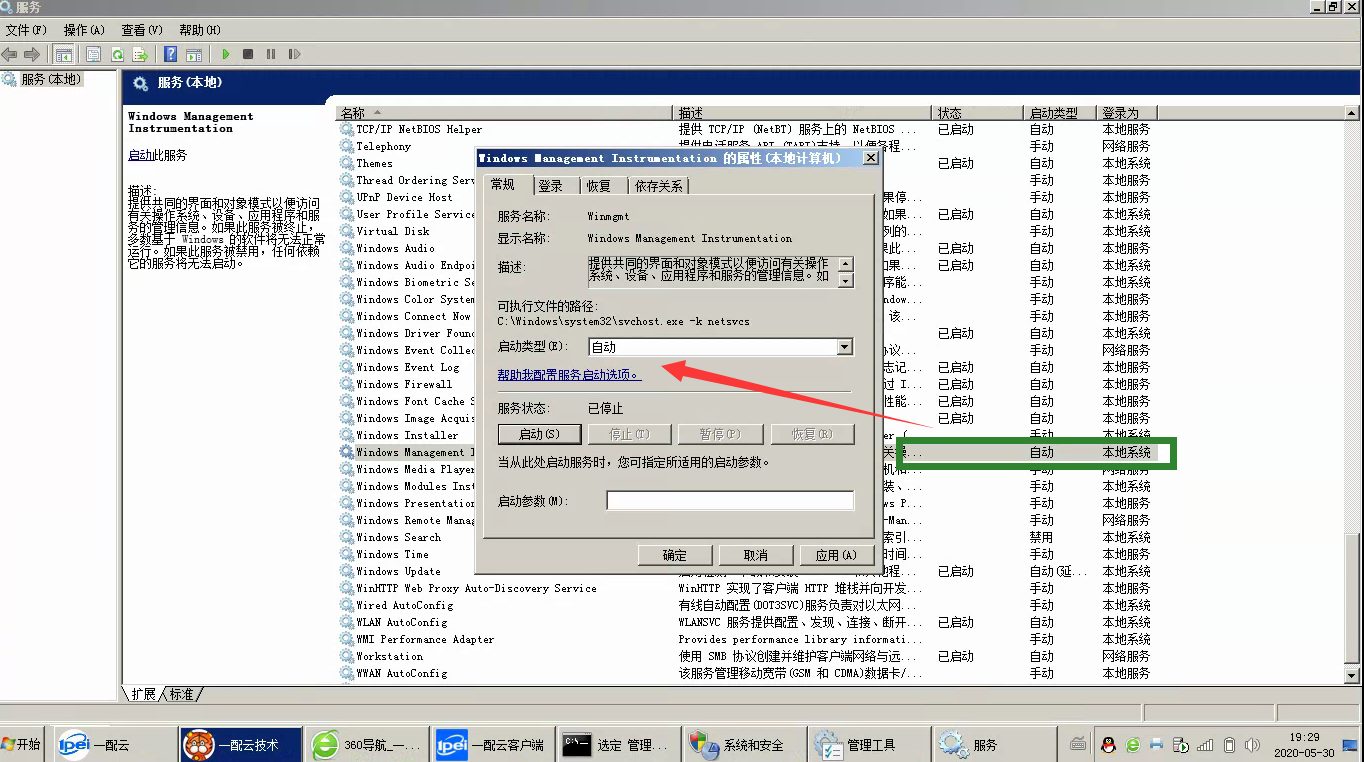Sort by the 启动类型 column header

point(1061,113)
